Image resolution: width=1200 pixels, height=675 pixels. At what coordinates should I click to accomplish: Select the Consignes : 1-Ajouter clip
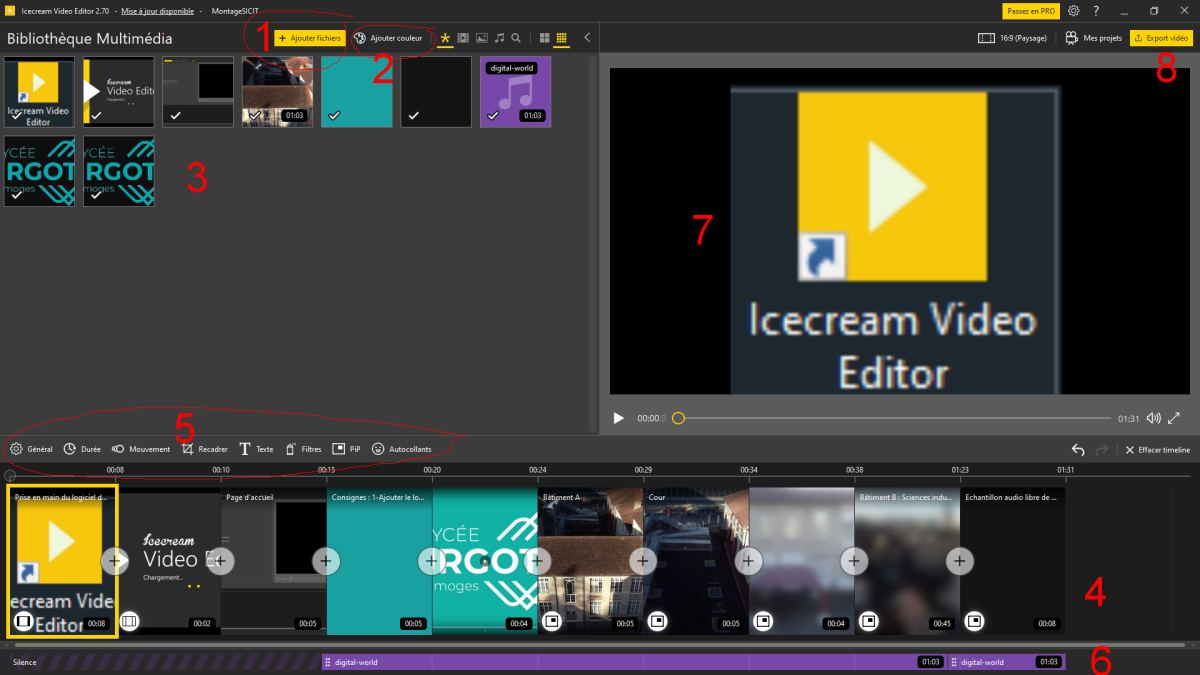tap(379, 561)
